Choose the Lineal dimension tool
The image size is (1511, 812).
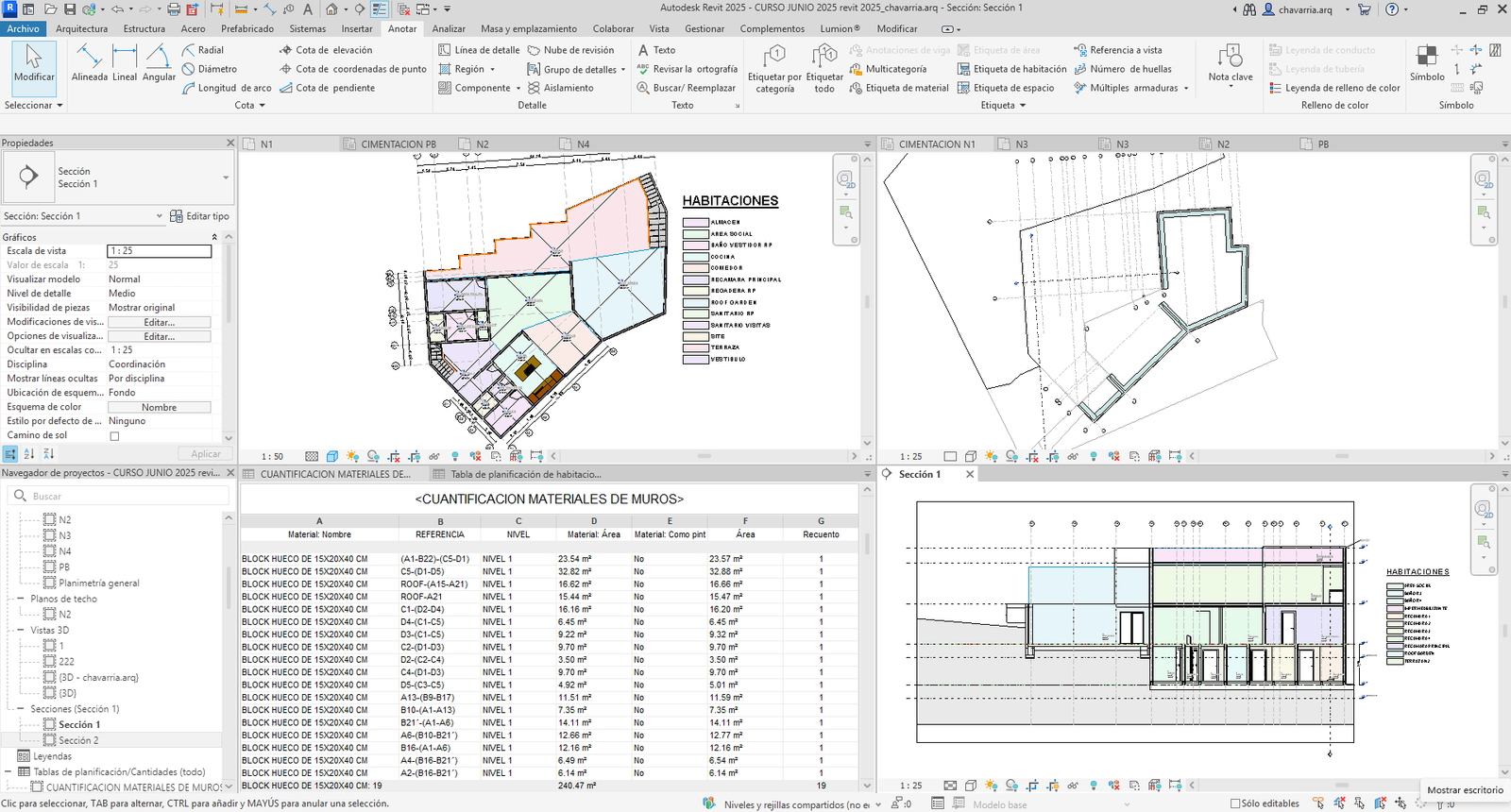[125, 64]
